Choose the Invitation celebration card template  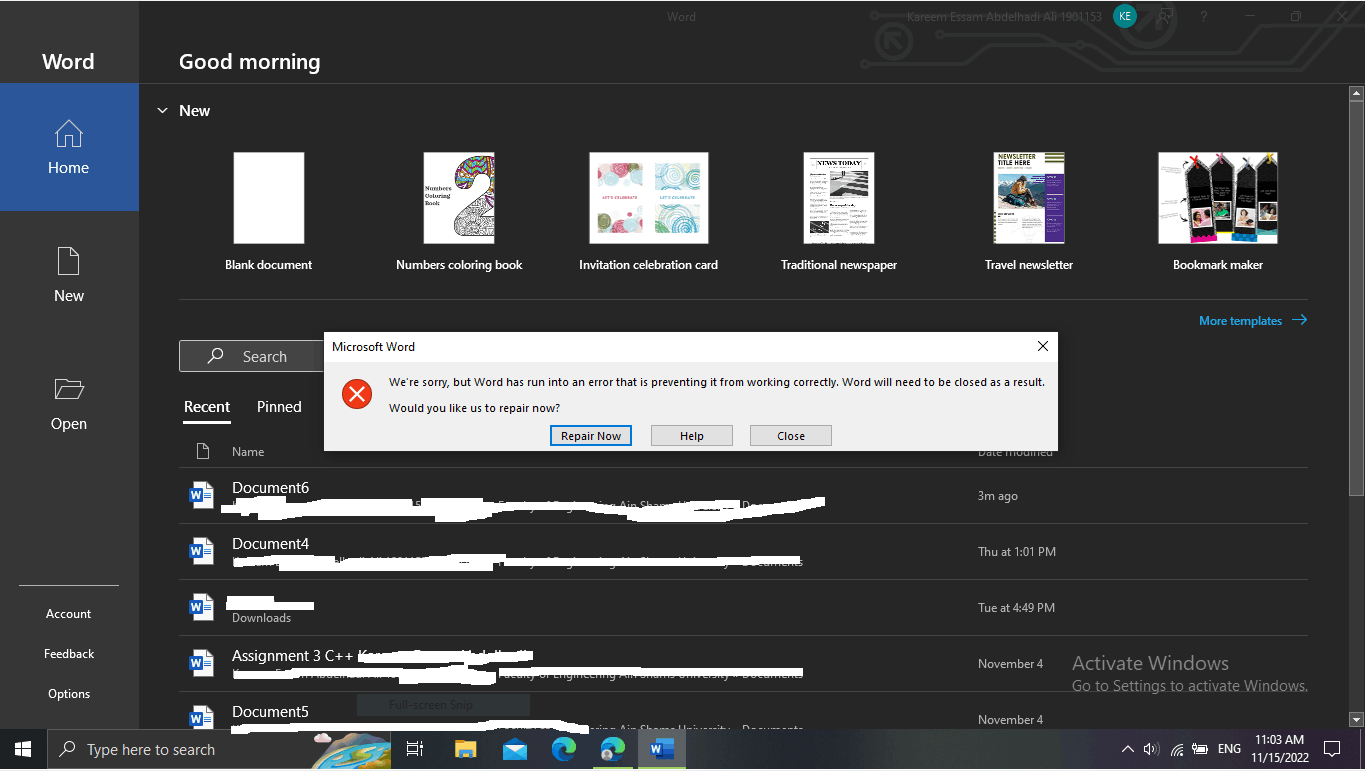point(649,211)
